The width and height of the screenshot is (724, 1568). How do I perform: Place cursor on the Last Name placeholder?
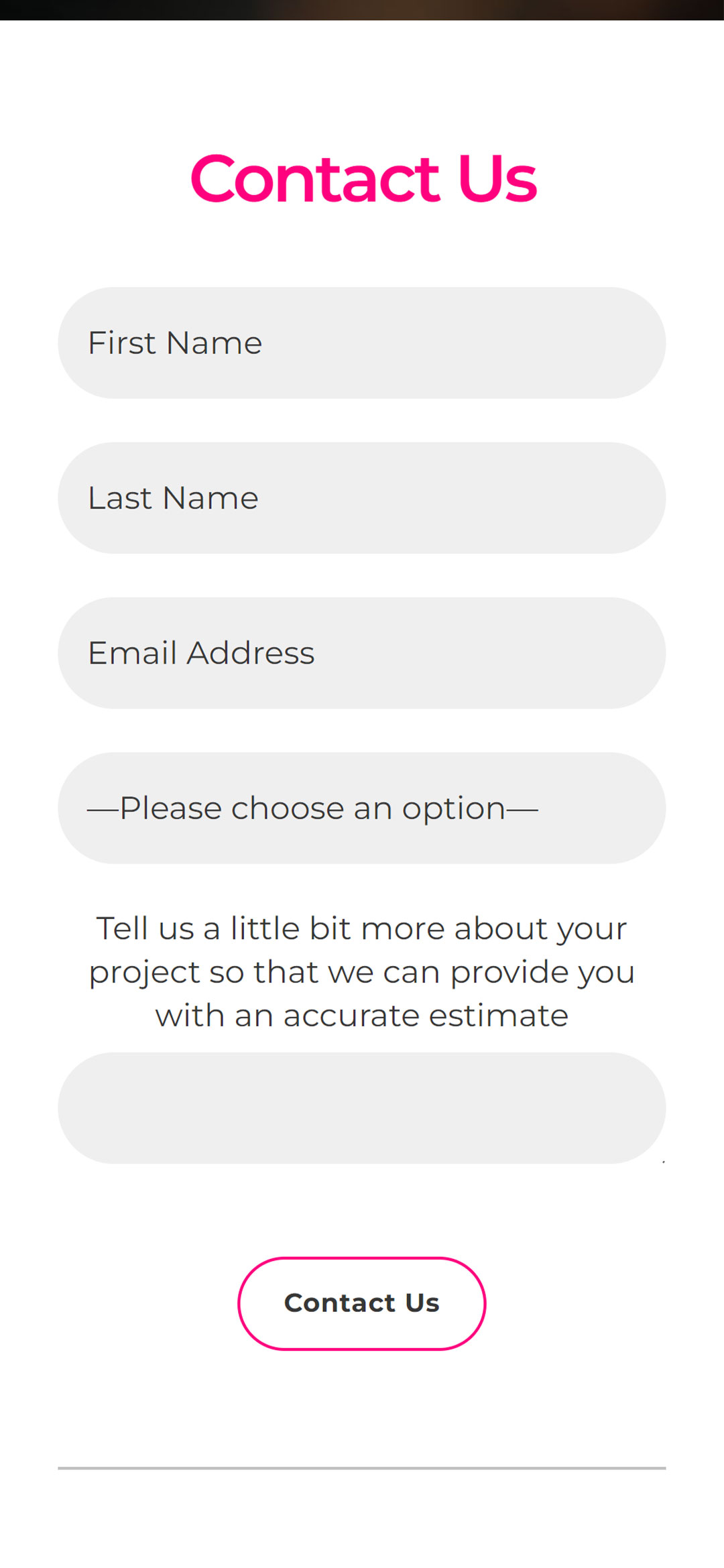tap(173, 498)
